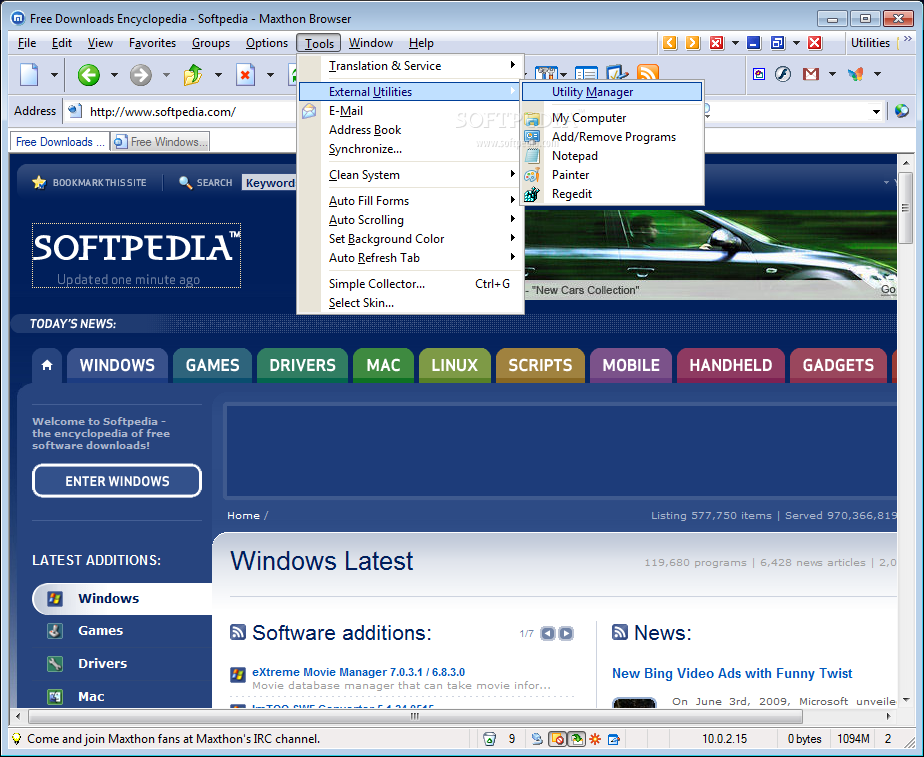Image resolution: width=924 pixels, height=757 pixels.
Task: Click the ENTER WINDOWS button
Action: [x=117, y=481]
